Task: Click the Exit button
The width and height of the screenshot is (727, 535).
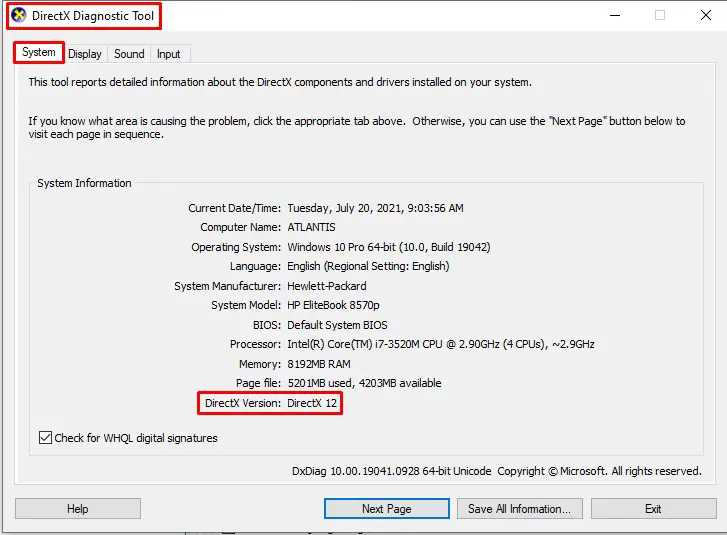Action: 653,509
